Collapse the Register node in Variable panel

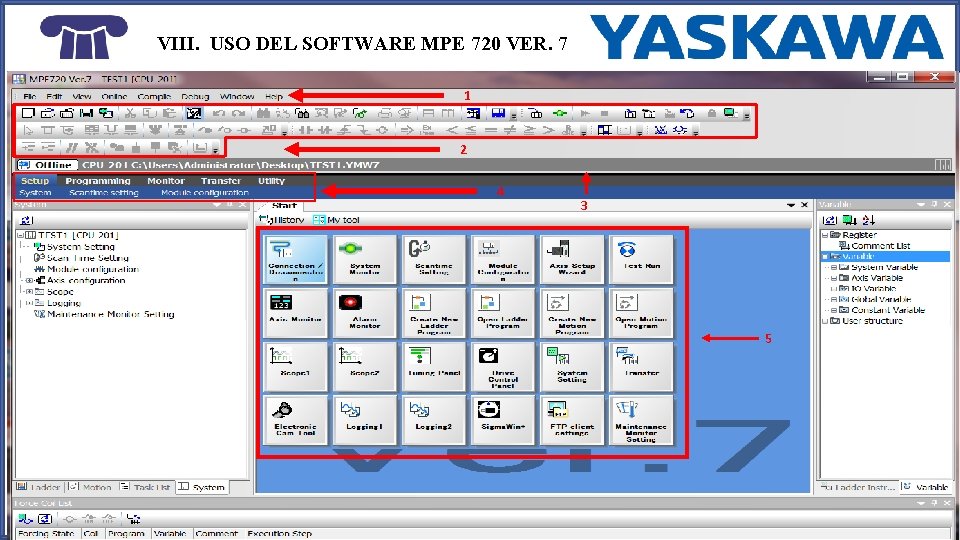click(825, 235)
